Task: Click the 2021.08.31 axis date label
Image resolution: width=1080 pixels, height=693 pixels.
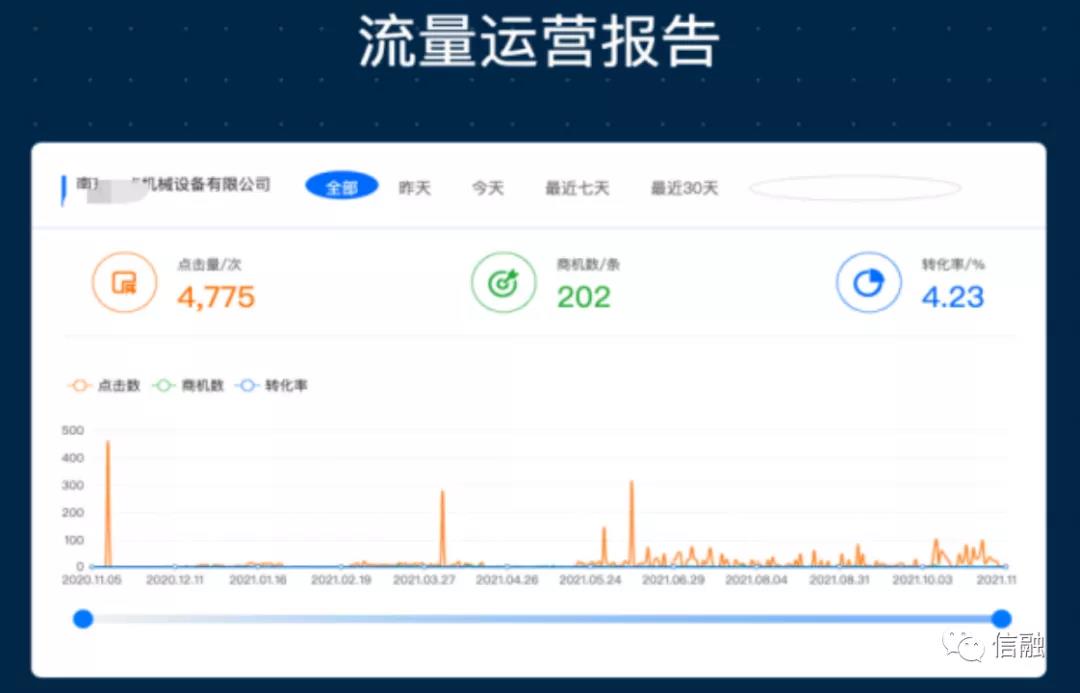Action: click(840, 580)
